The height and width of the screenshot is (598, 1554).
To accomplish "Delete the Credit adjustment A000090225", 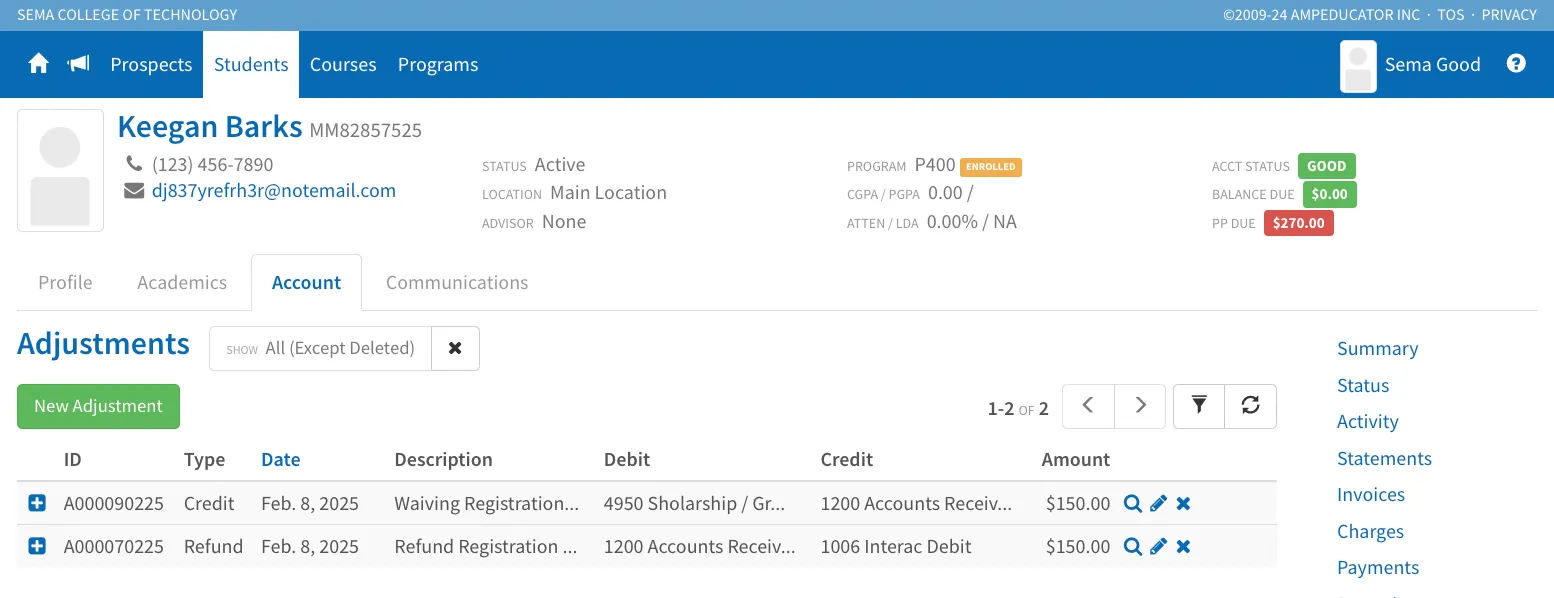I will coord(1183,504).
